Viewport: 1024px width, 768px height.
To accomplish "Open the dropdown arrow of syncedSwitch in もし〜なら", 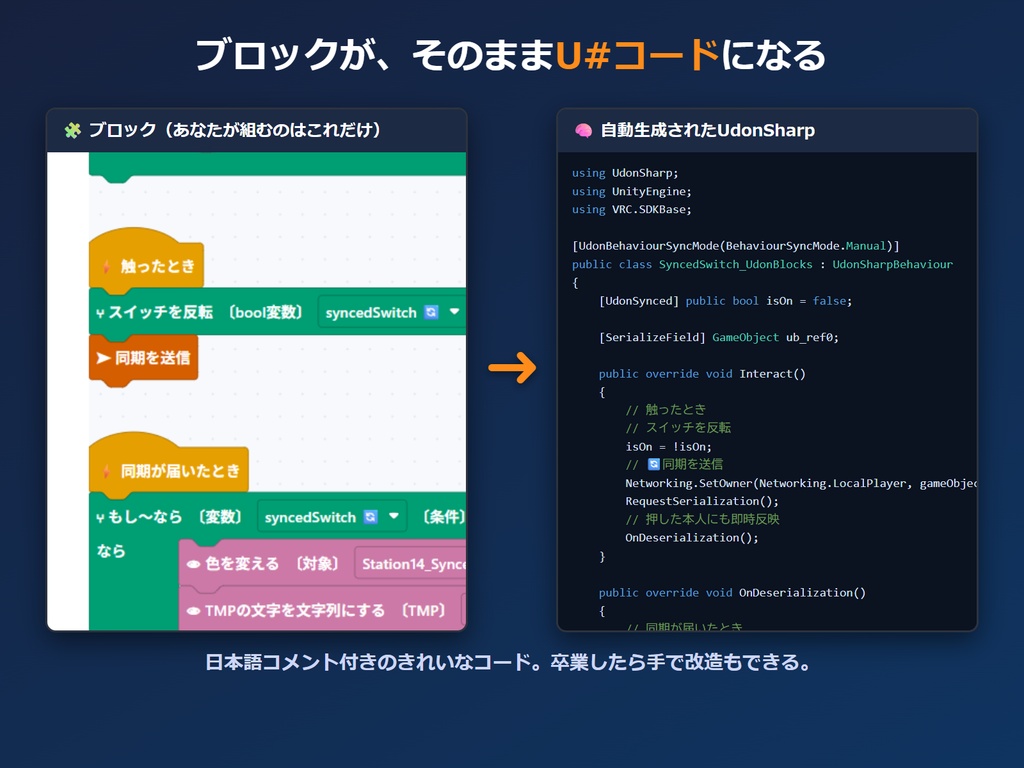I will (394, 516).
